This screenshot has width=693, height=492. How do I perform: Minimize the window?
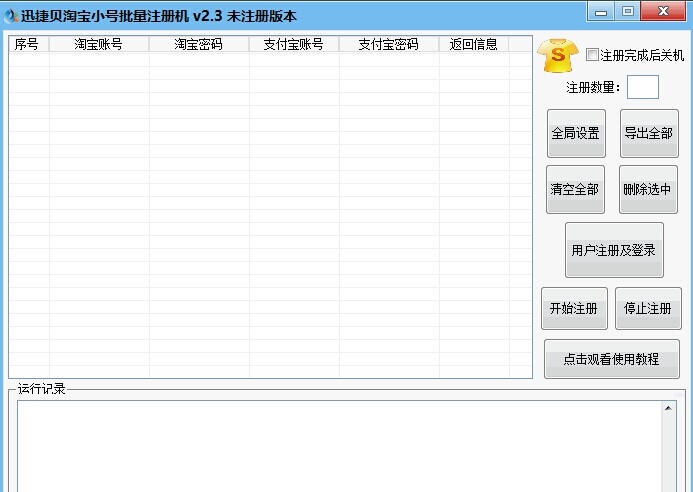[x=601, y=11]
